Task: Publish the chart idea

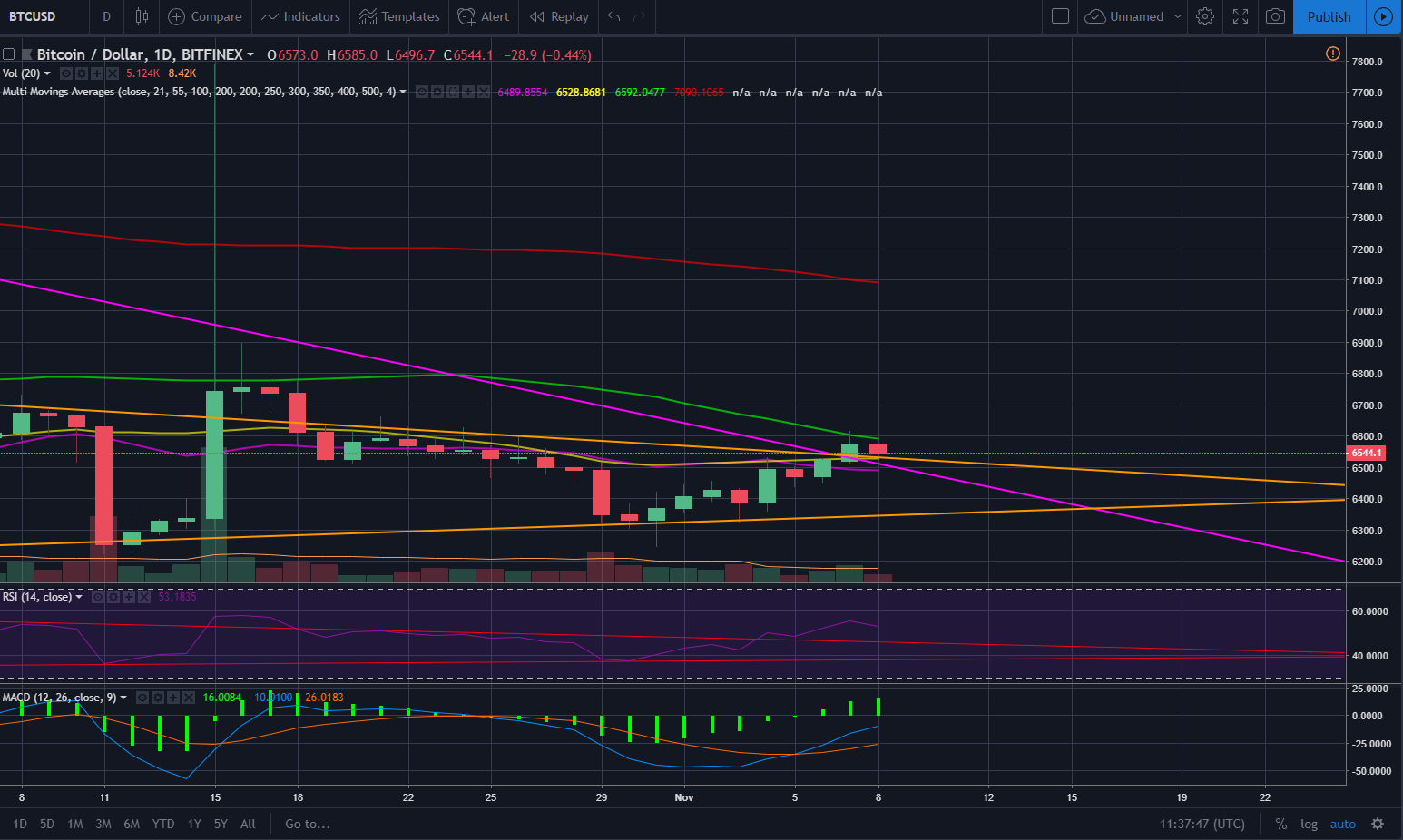Action: [1329, 16]
